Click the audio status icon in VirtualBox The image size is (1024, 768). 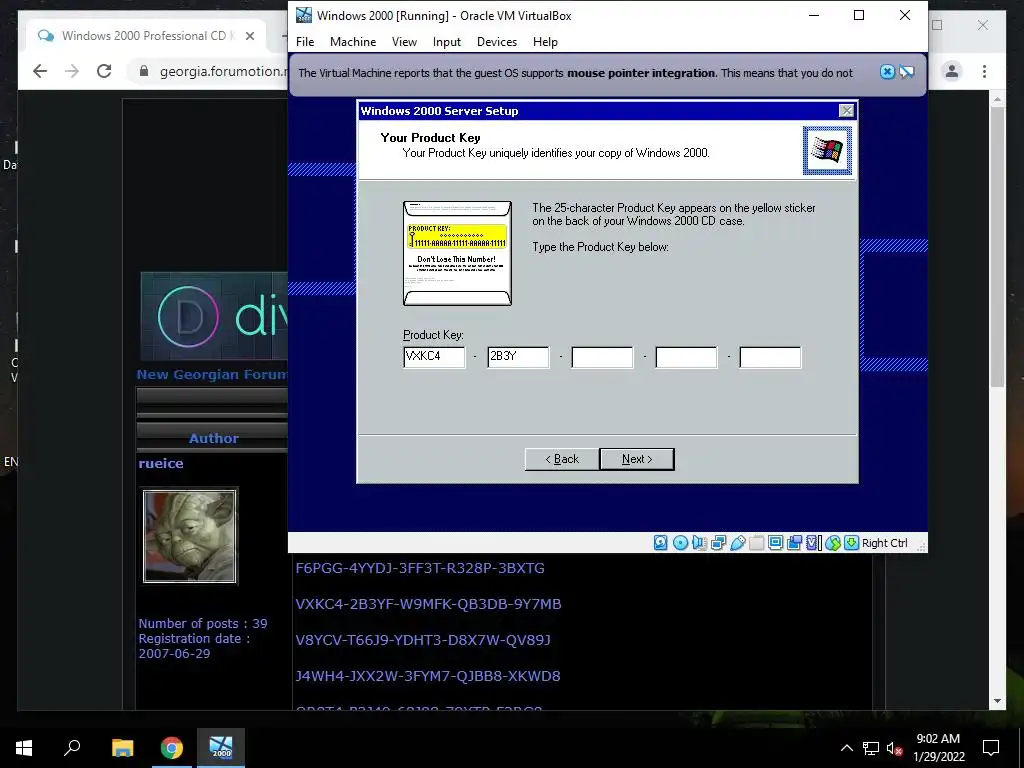tap(699, 543)
